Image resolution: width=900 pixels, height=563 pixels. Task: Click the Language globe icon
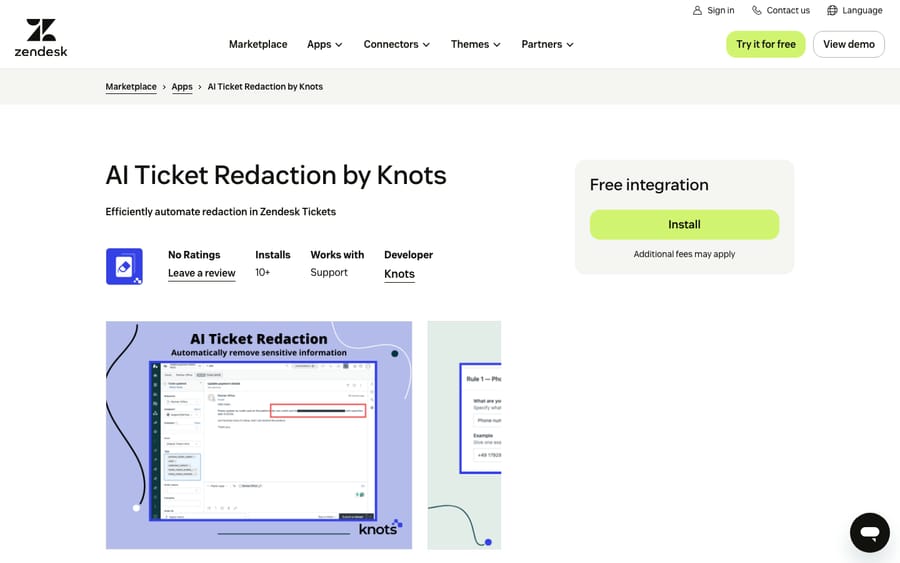[x=832, y=10]
